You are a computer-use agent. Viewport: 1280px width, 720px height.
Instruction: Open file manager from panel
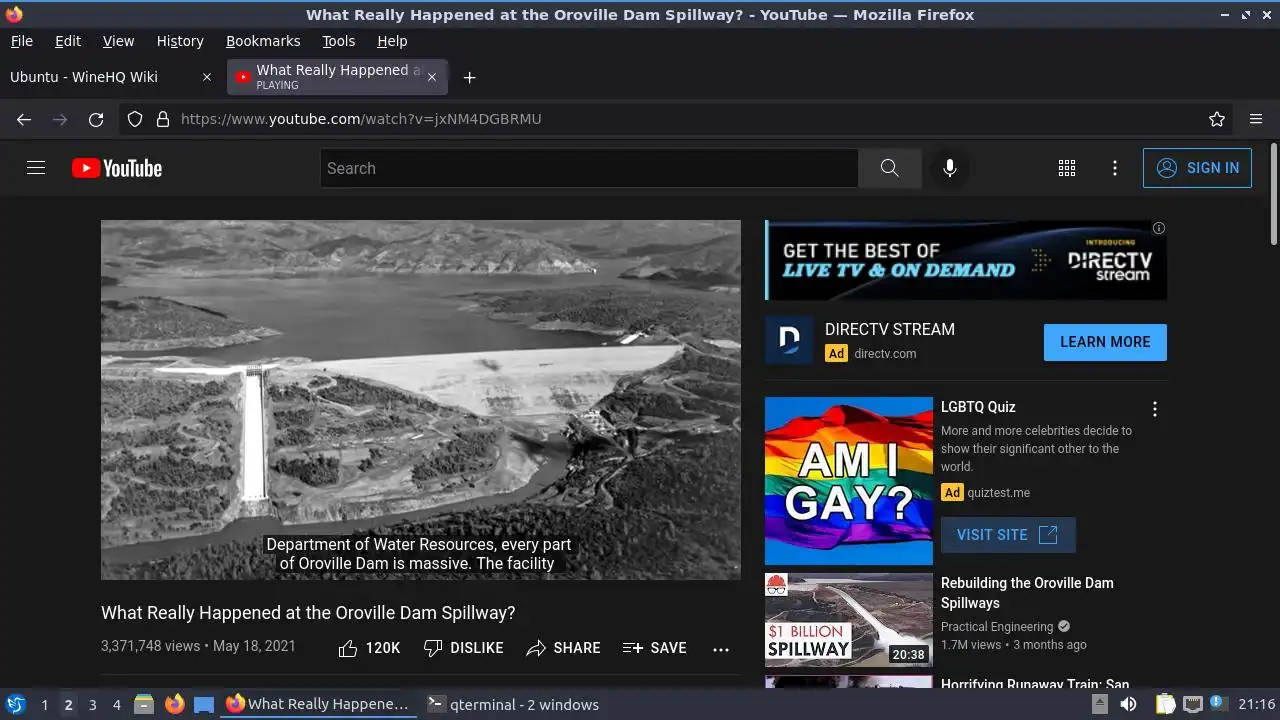144,704
